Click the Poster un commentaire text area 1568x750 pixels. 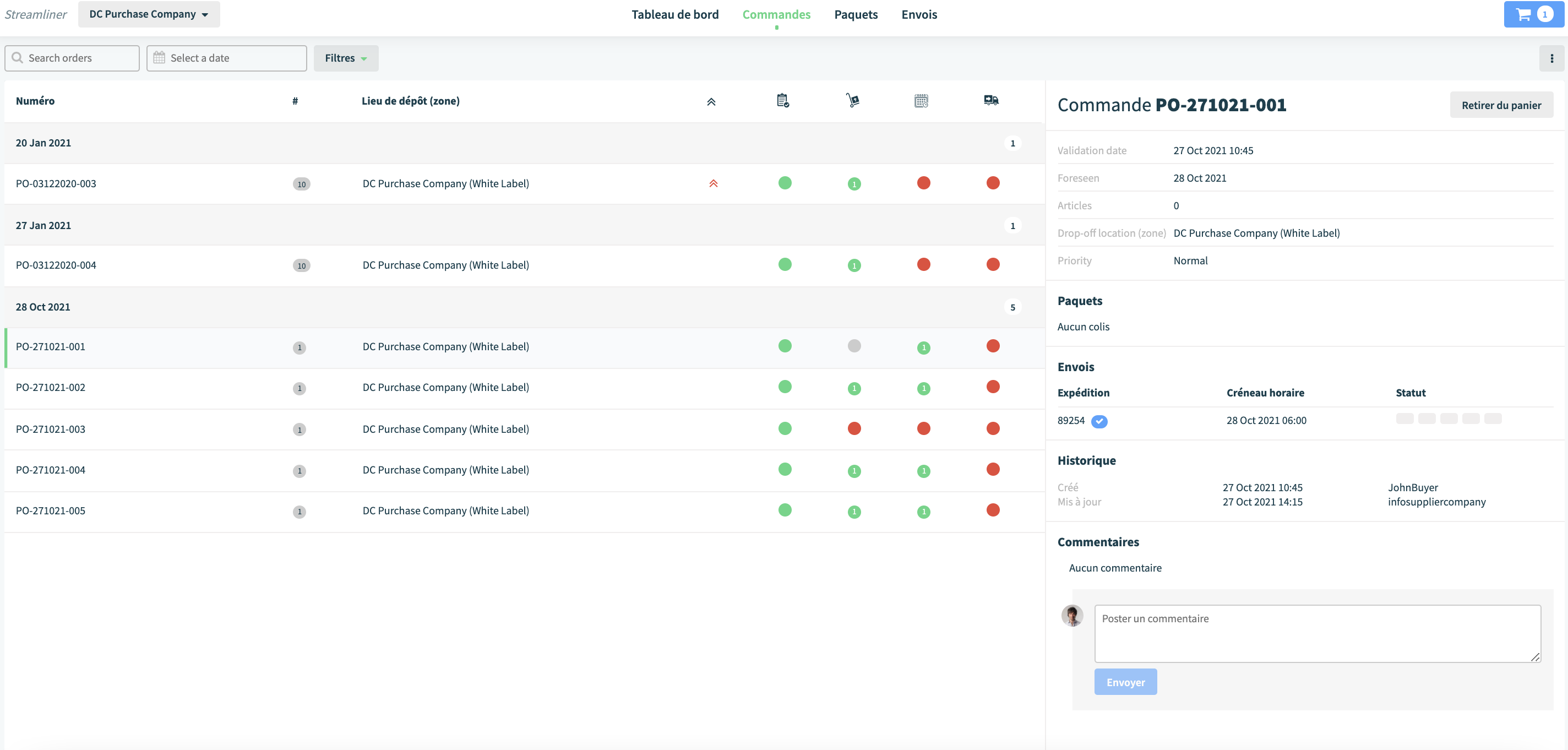coord(1317,634)
